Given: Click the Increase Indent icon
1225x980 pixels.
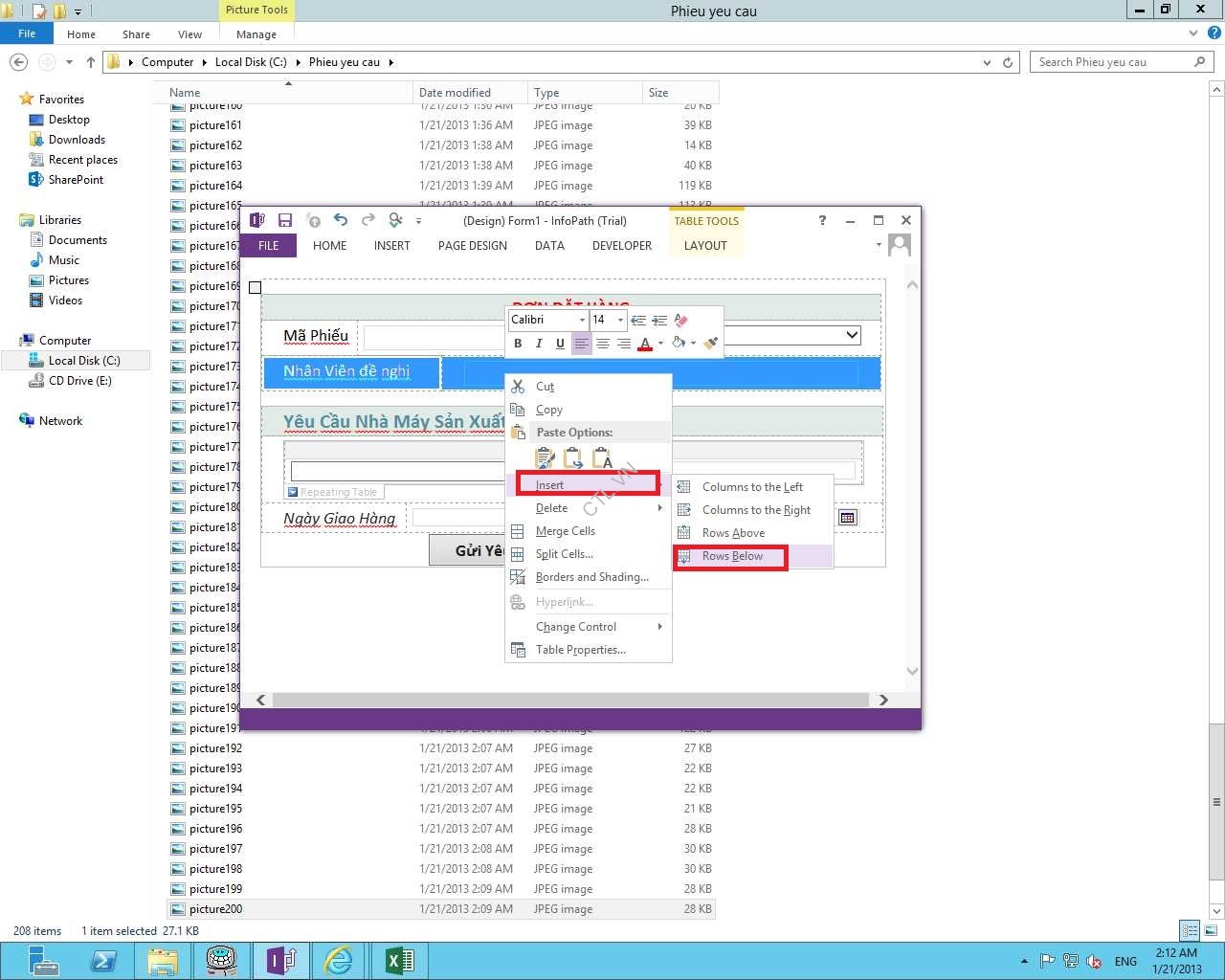Looking at the screenshot, I should (659, 321).
